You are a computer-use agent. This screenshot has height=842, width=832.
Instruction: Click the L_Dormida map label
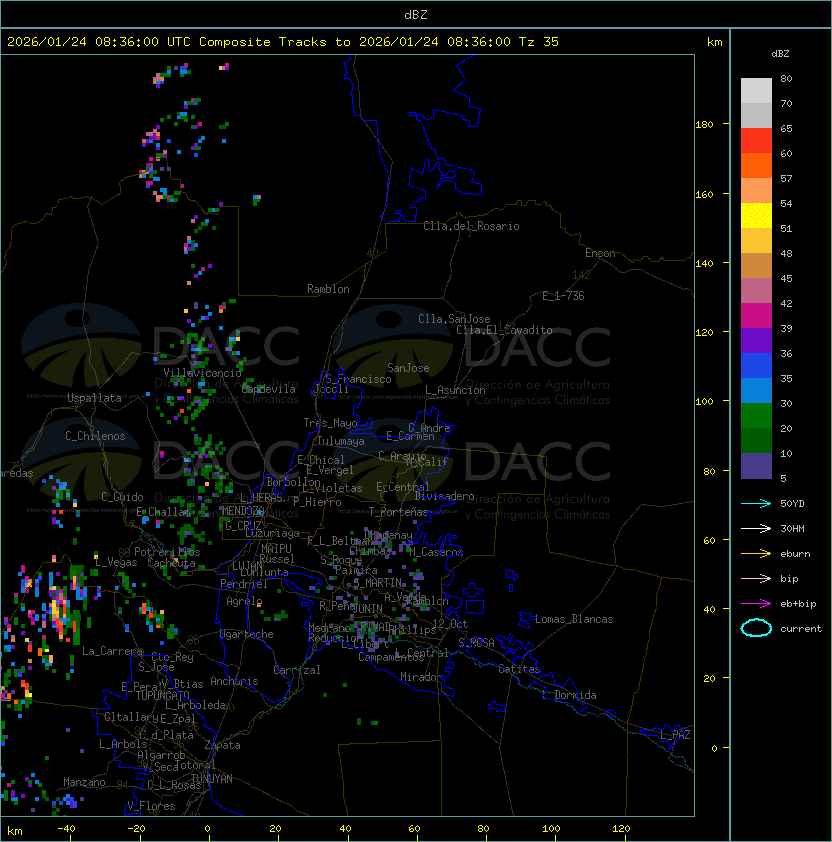[x=569, y=695]
